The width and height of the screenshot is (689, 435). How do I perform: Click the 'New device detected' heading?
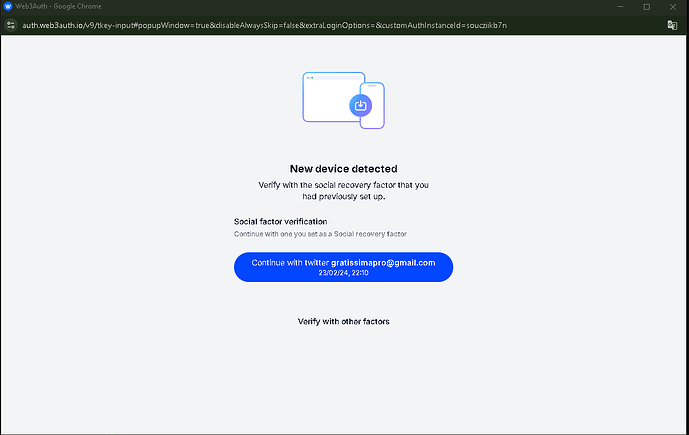pyautogui.click(x=344, y=169)
